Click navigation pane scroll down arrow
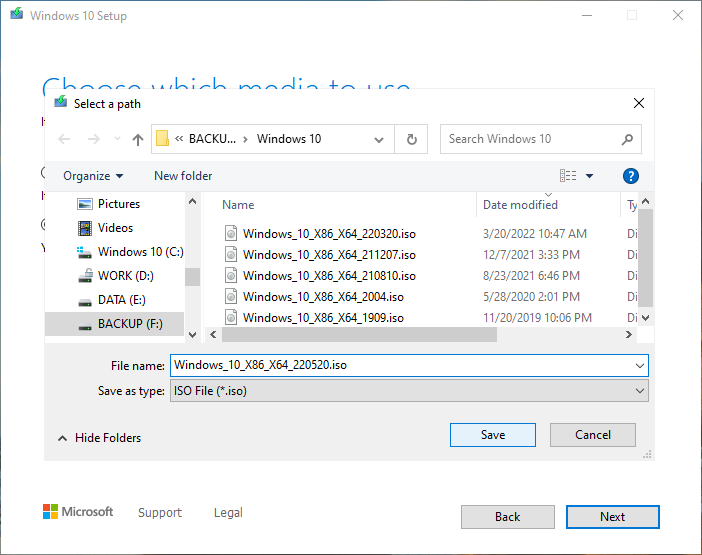Image resolution: width=702 pixels, height=555 pixels. 193,335
